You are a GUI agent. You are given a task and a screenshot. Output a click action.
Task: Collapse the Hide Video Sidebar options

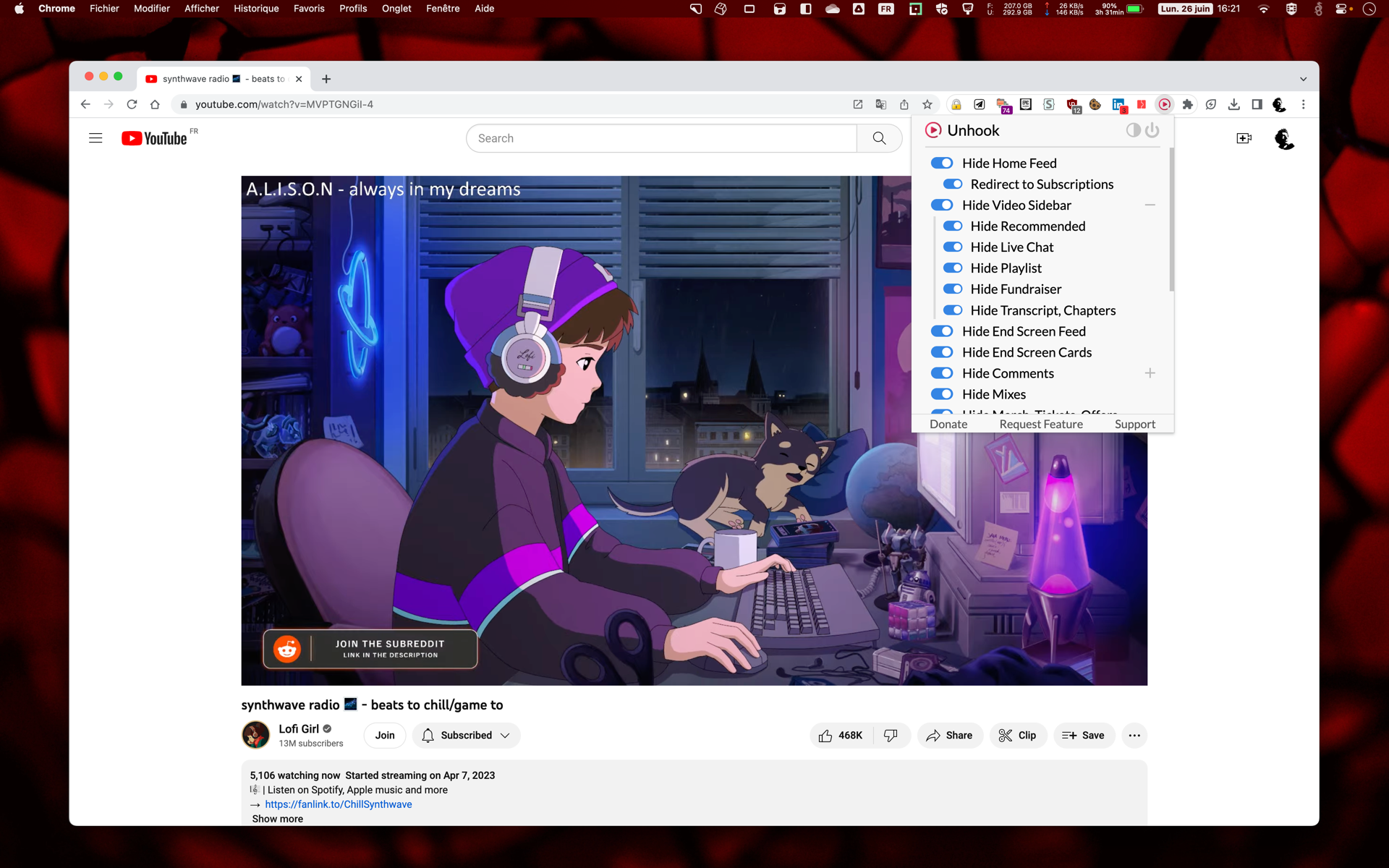click(1150, 205)
